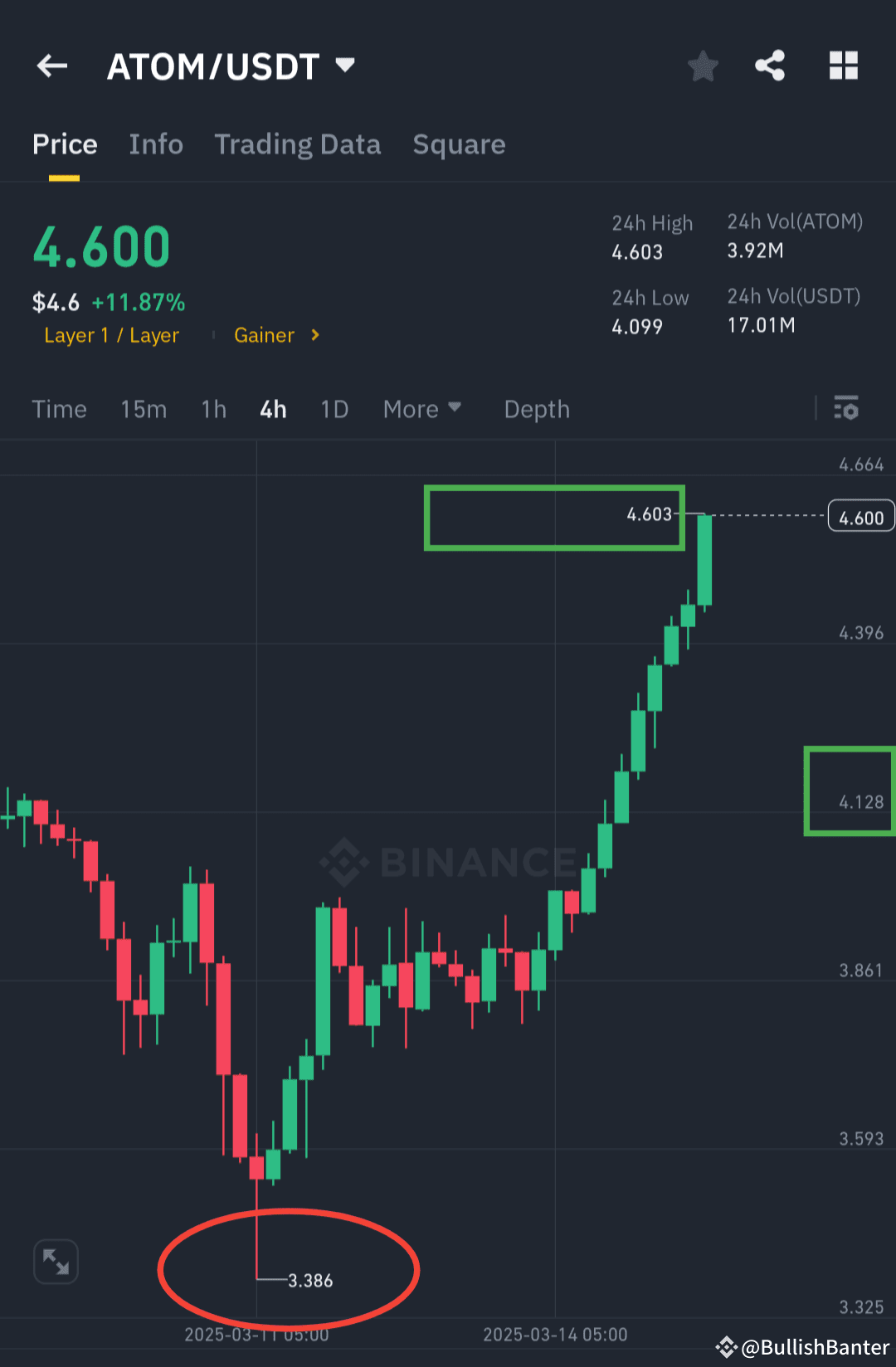The width and height of the screenshot is (896, 1367).
Task: Click the star to favorite ATOM/USDT
Action: point(703,67)
